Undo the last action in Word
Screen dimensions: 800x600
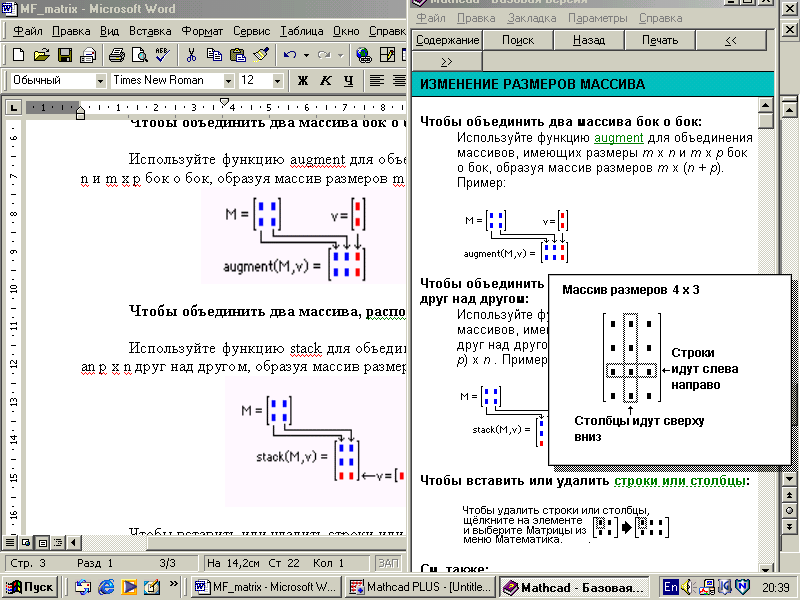click(x=290, y=55)
